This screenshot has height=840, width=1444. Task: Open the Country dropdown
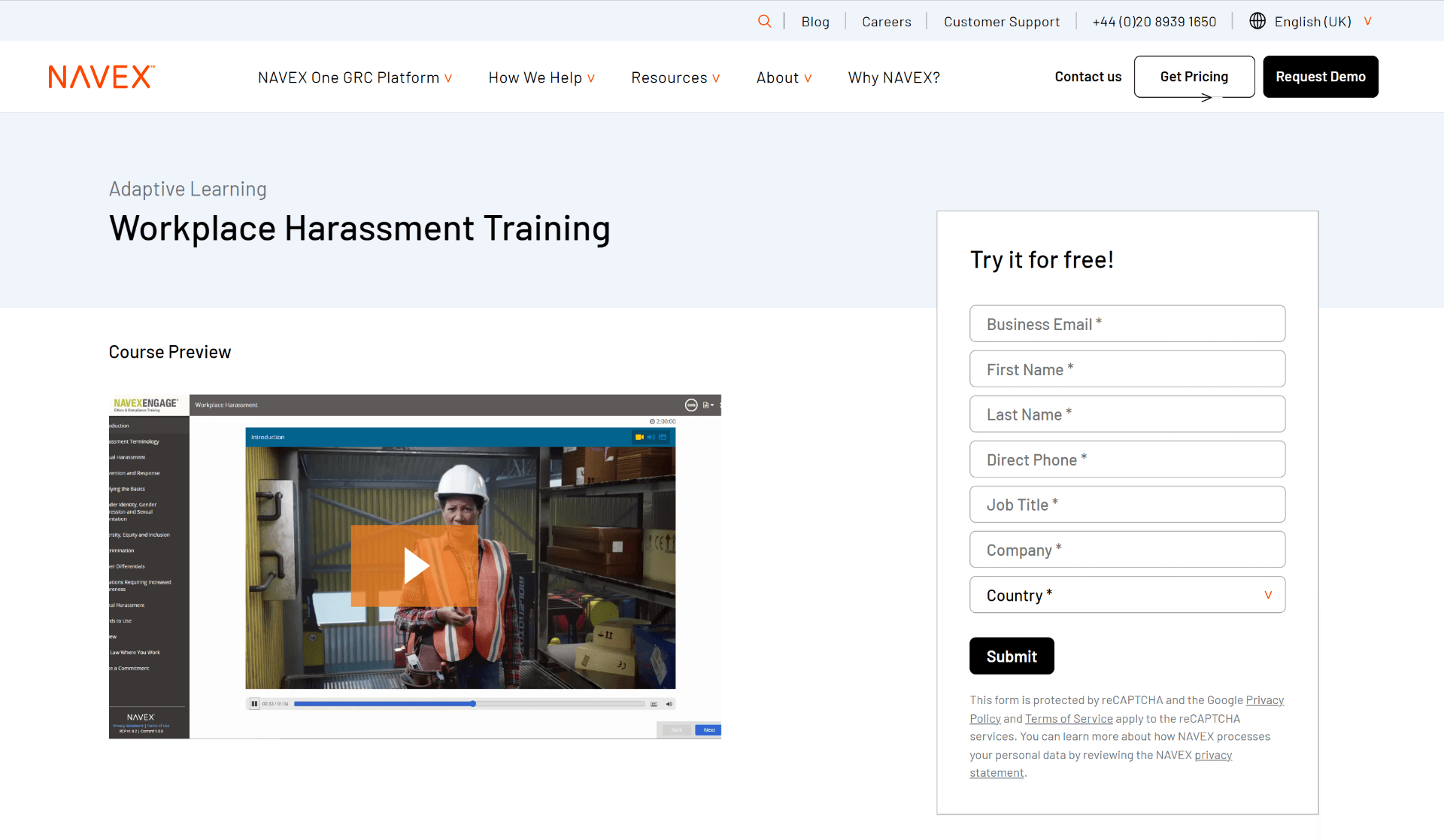(x=1127, y=595)
